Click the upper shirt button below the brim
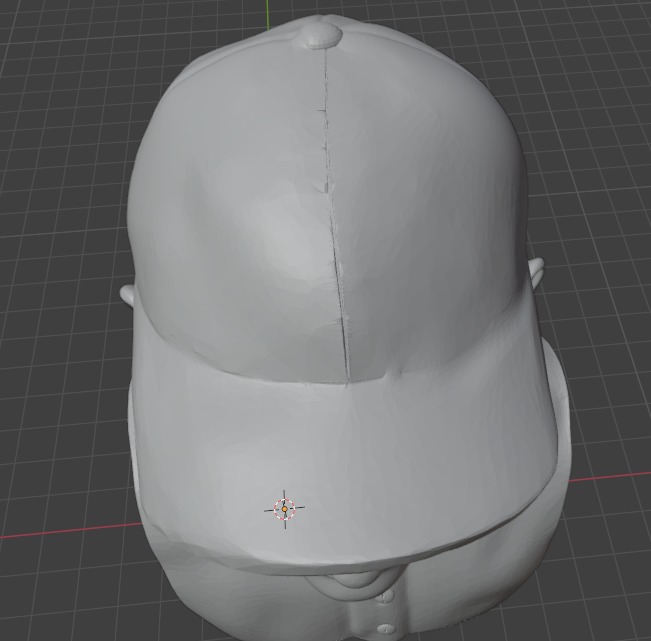Viewport: 651px width, 641px height. click(x=387, y=595)
